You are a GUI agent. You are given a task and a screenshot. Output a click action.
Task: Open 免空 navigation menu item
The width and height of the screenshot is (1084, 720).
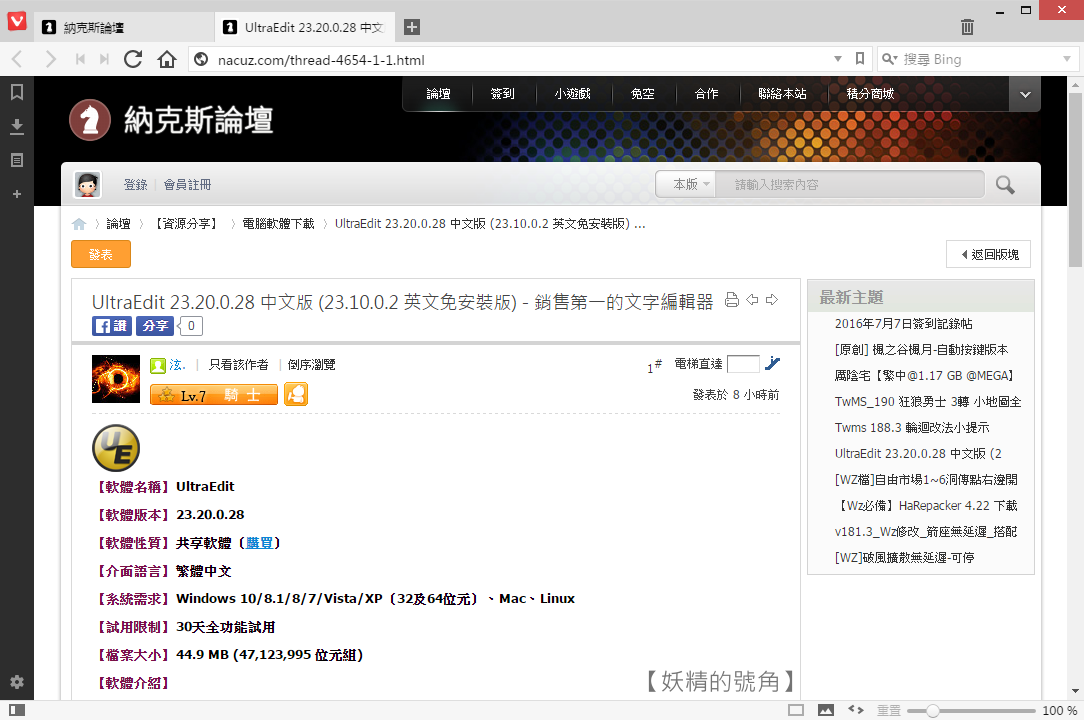642,93
